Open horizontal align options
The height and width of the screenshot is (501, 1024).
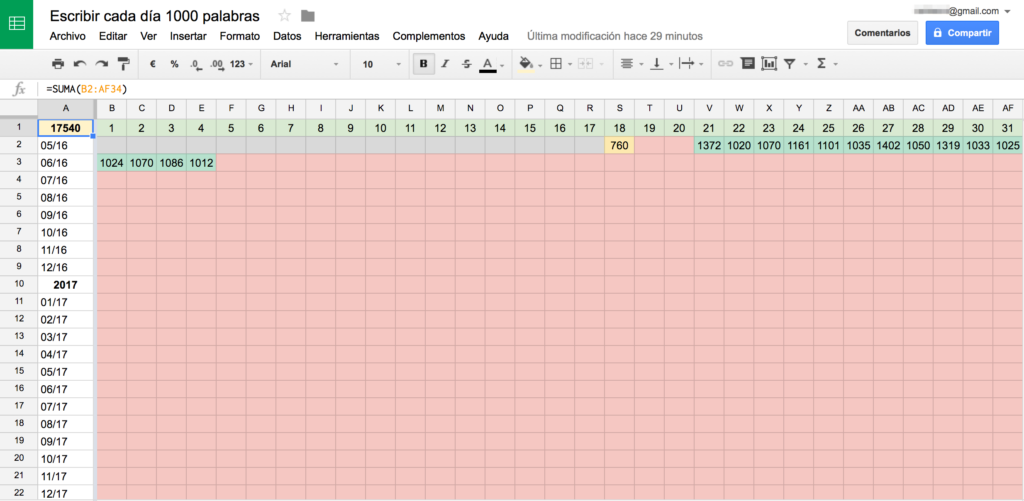click(x=627, y=64)
